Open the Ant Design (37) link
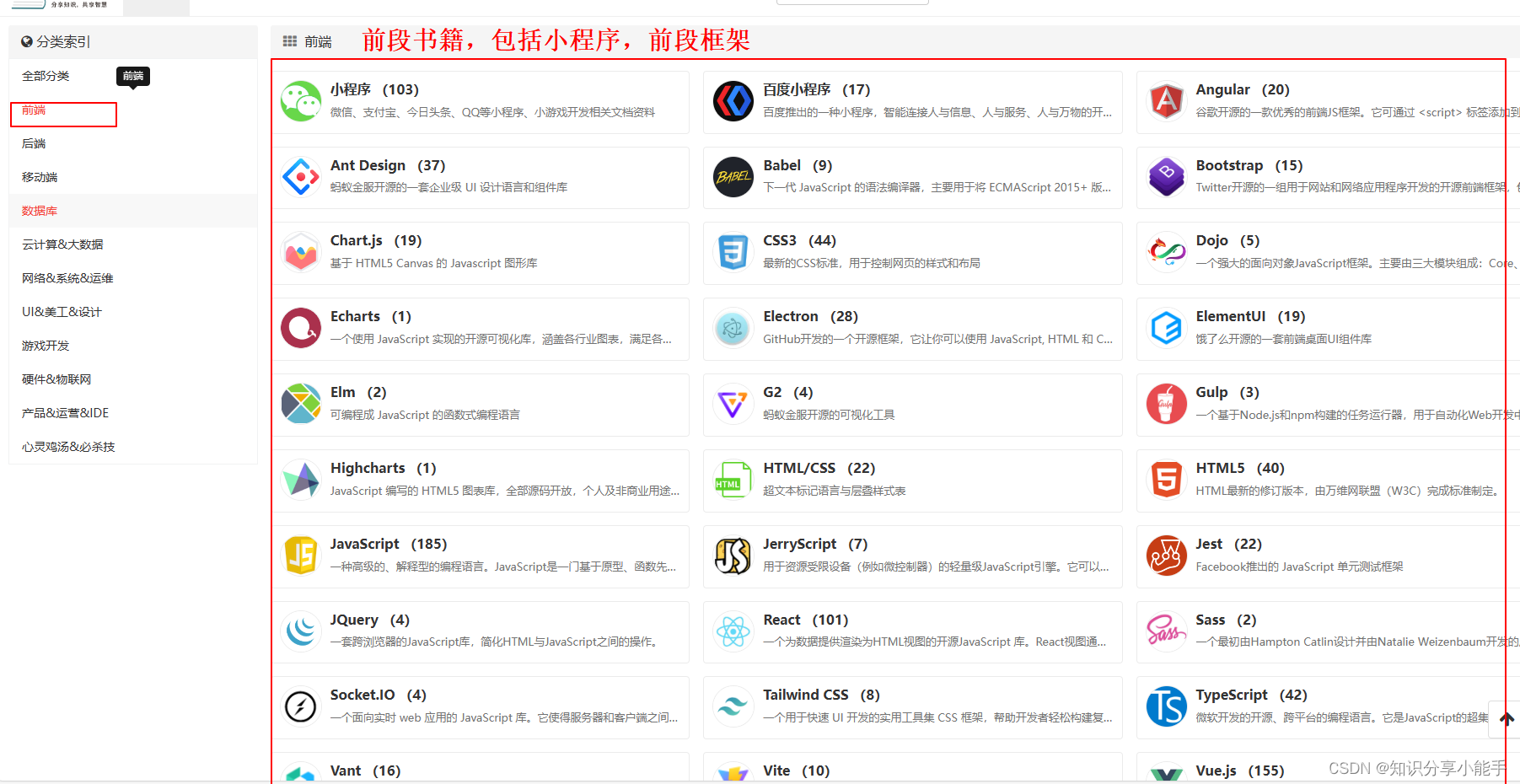Viewport: 1520px width, 784px height. (388, 165)
